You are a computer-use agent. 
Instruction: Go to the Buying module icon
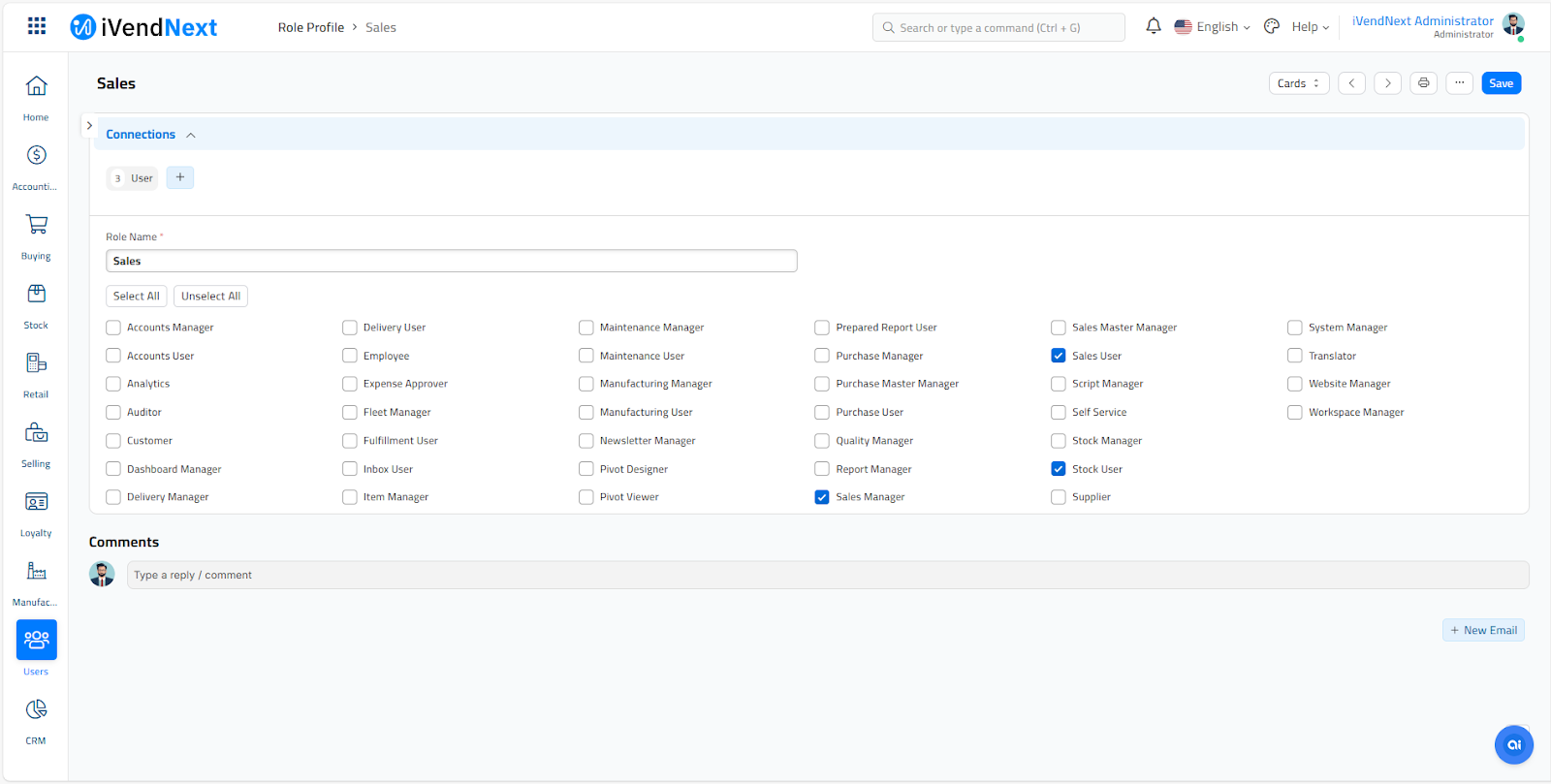[x=36, y=225]
